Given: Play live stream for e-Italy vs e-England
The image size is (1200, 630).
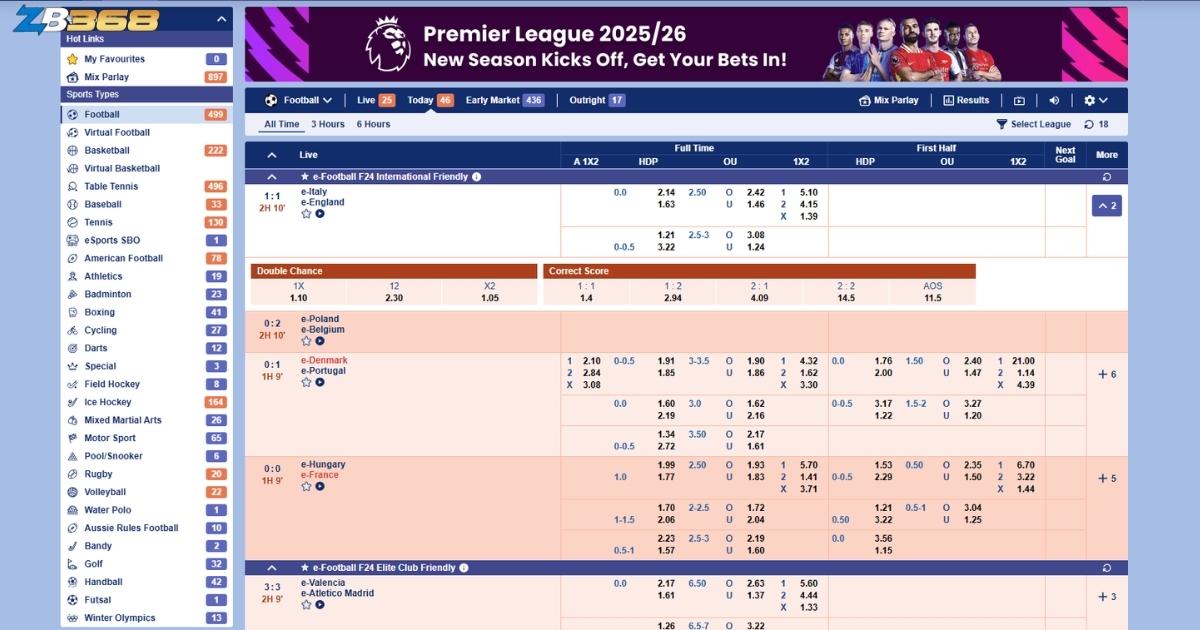Looking at the screenshot, I should [320, 213].
